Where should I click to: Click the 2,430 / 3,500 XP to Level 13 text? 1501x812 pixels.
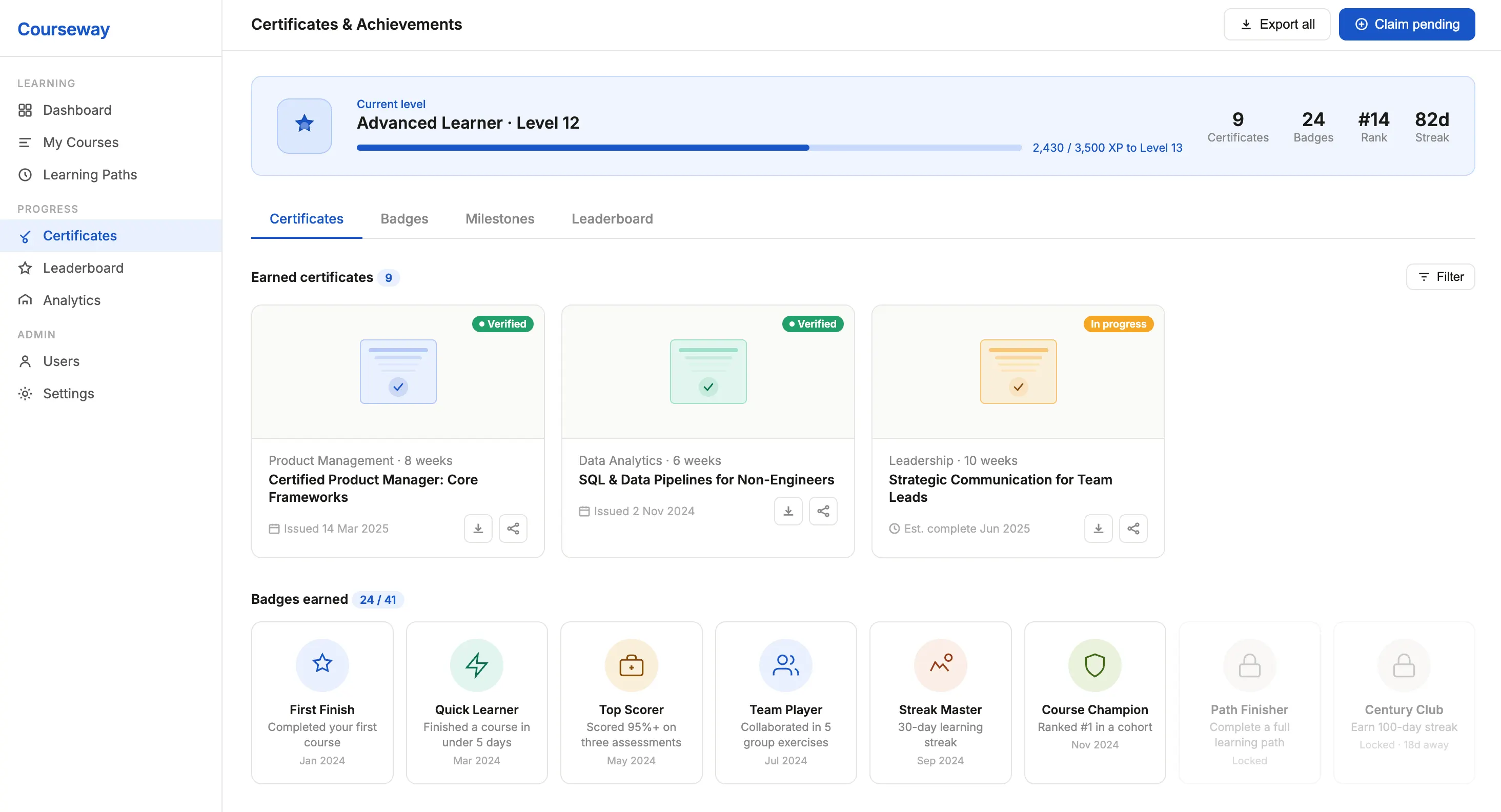coord(1107,148)
